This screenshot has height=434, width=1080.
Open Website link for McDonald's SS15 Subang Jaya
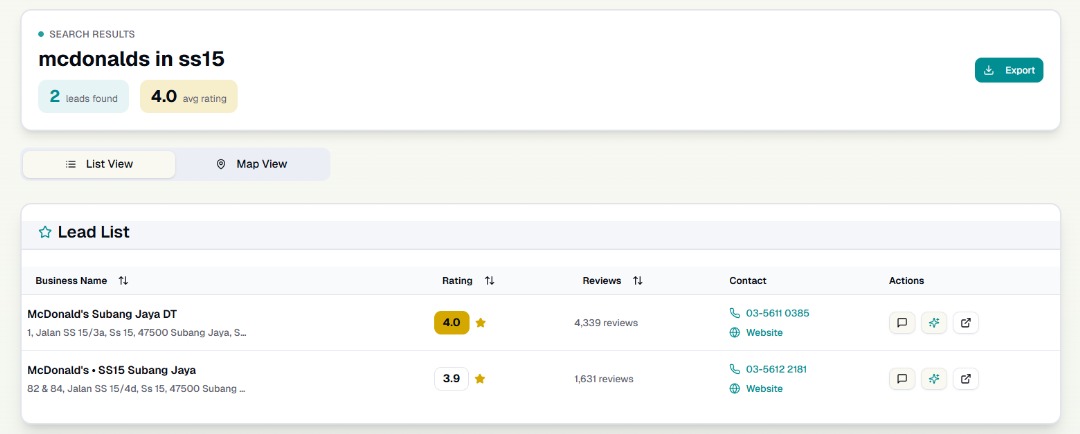pos(764,389)
